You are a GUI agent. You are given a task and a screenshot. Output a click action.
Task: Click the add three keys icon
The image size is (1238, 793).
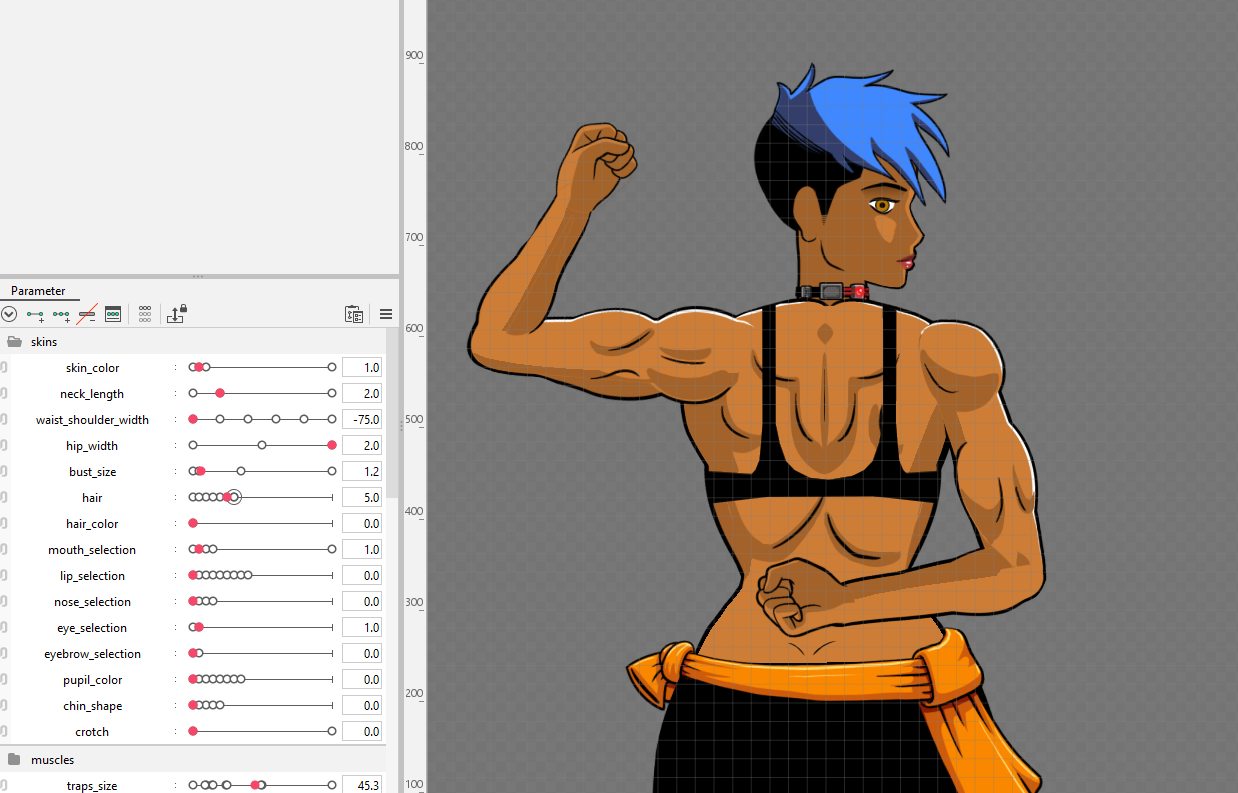point(61,314)
